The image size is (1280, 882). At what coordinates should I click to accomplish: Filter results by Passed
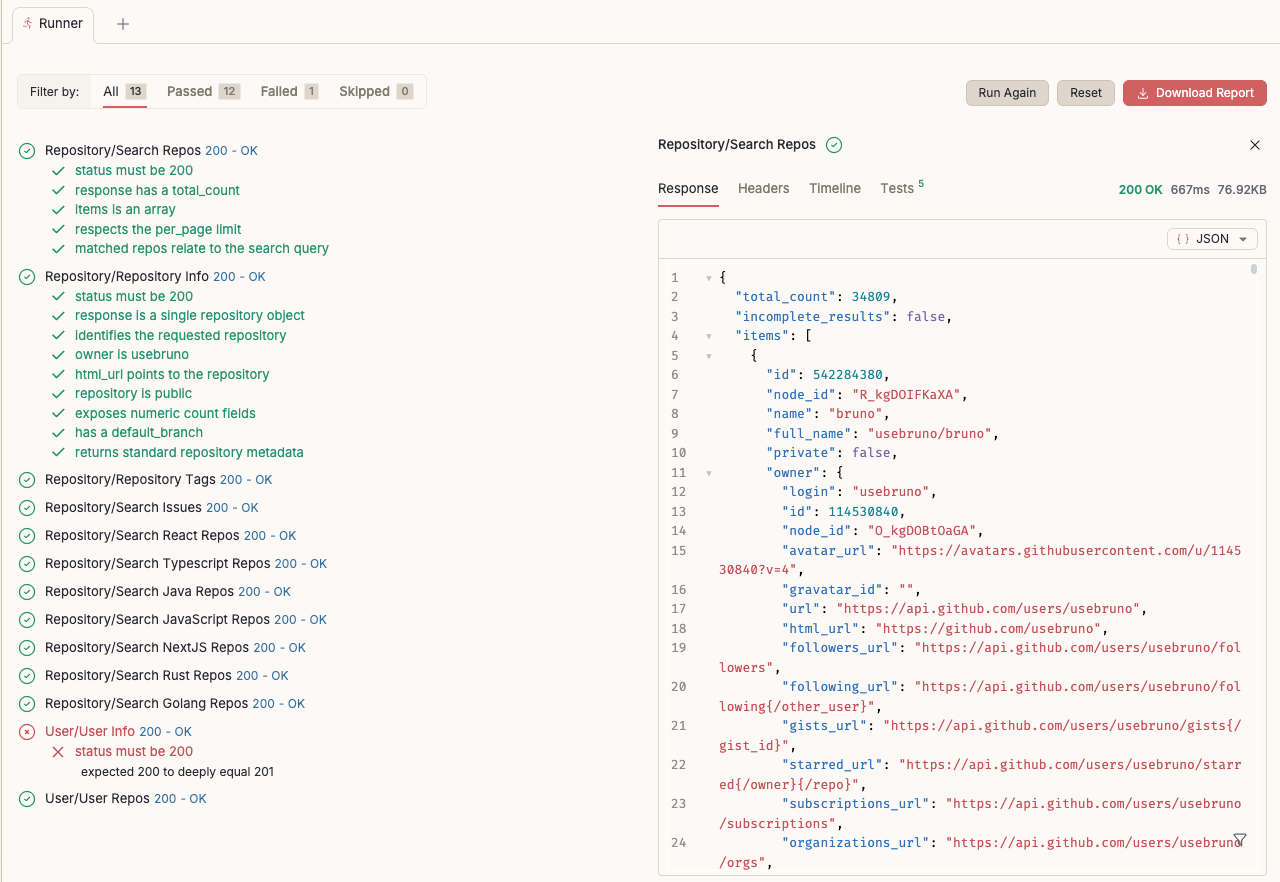pos(203,91)
